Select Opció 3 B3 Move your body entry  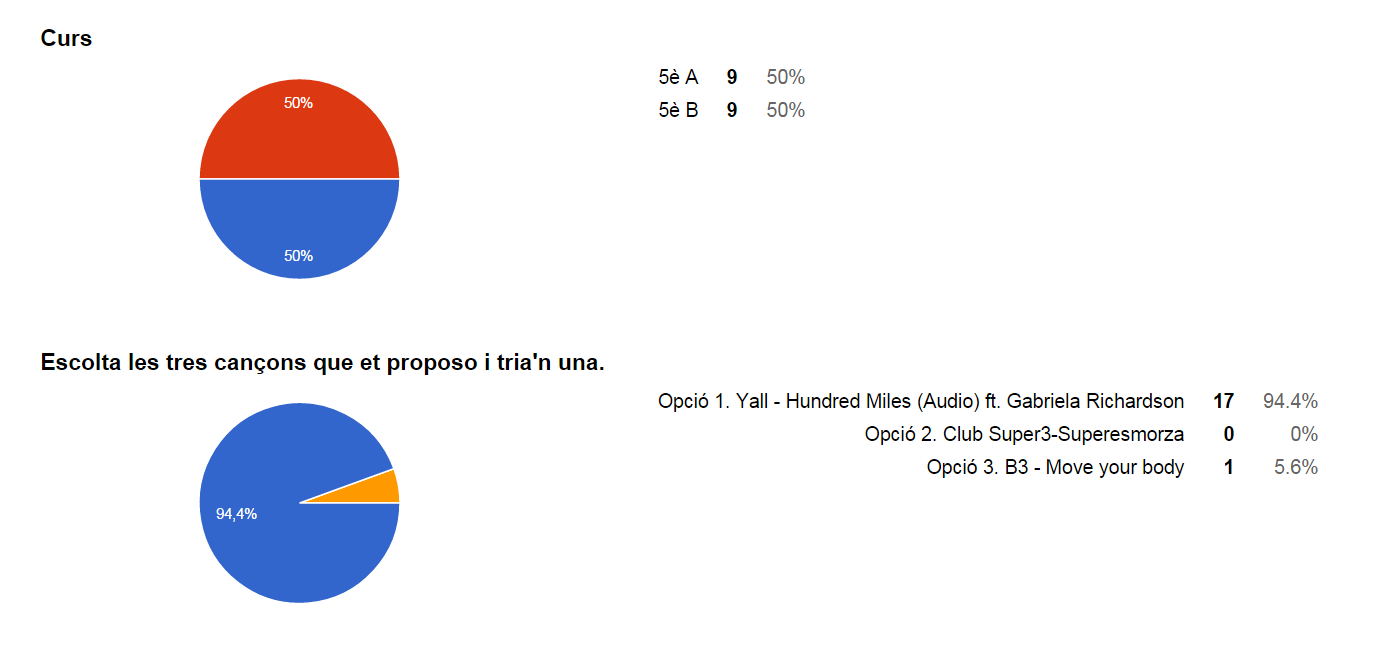pos(1055,467)
